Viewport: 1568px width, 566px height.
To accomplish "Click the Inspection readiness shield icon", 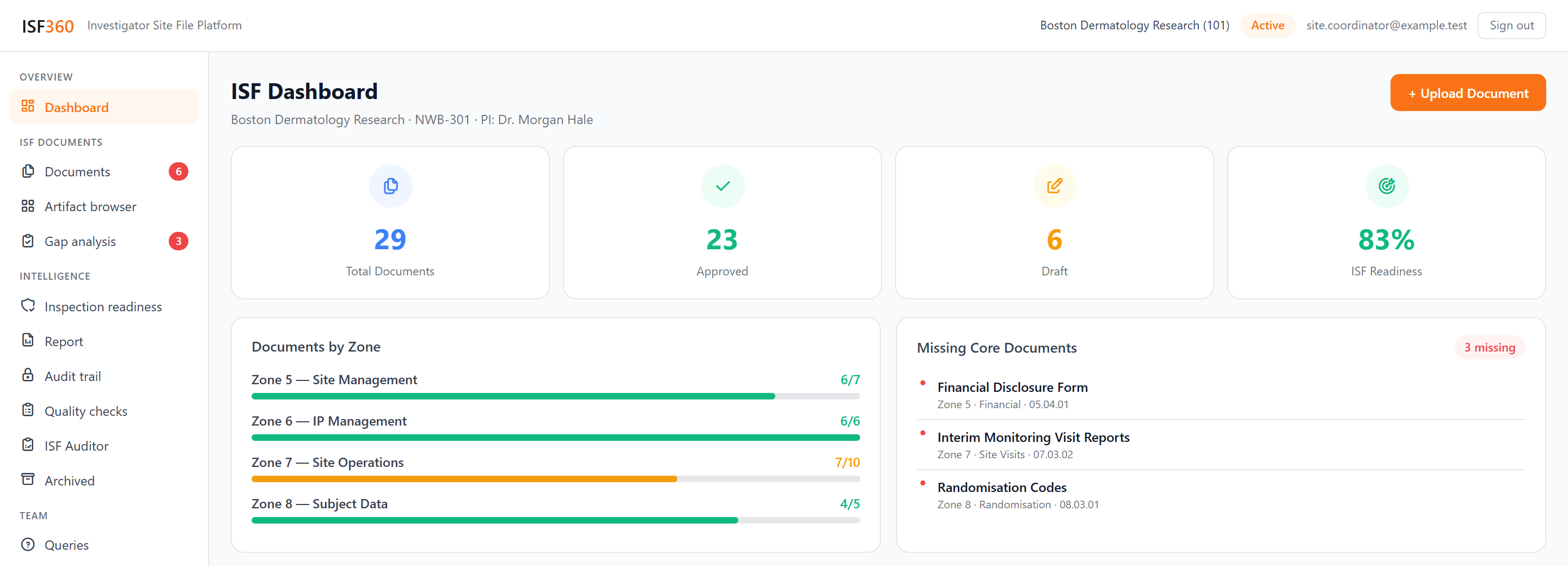I will click(x=27, y=305).
